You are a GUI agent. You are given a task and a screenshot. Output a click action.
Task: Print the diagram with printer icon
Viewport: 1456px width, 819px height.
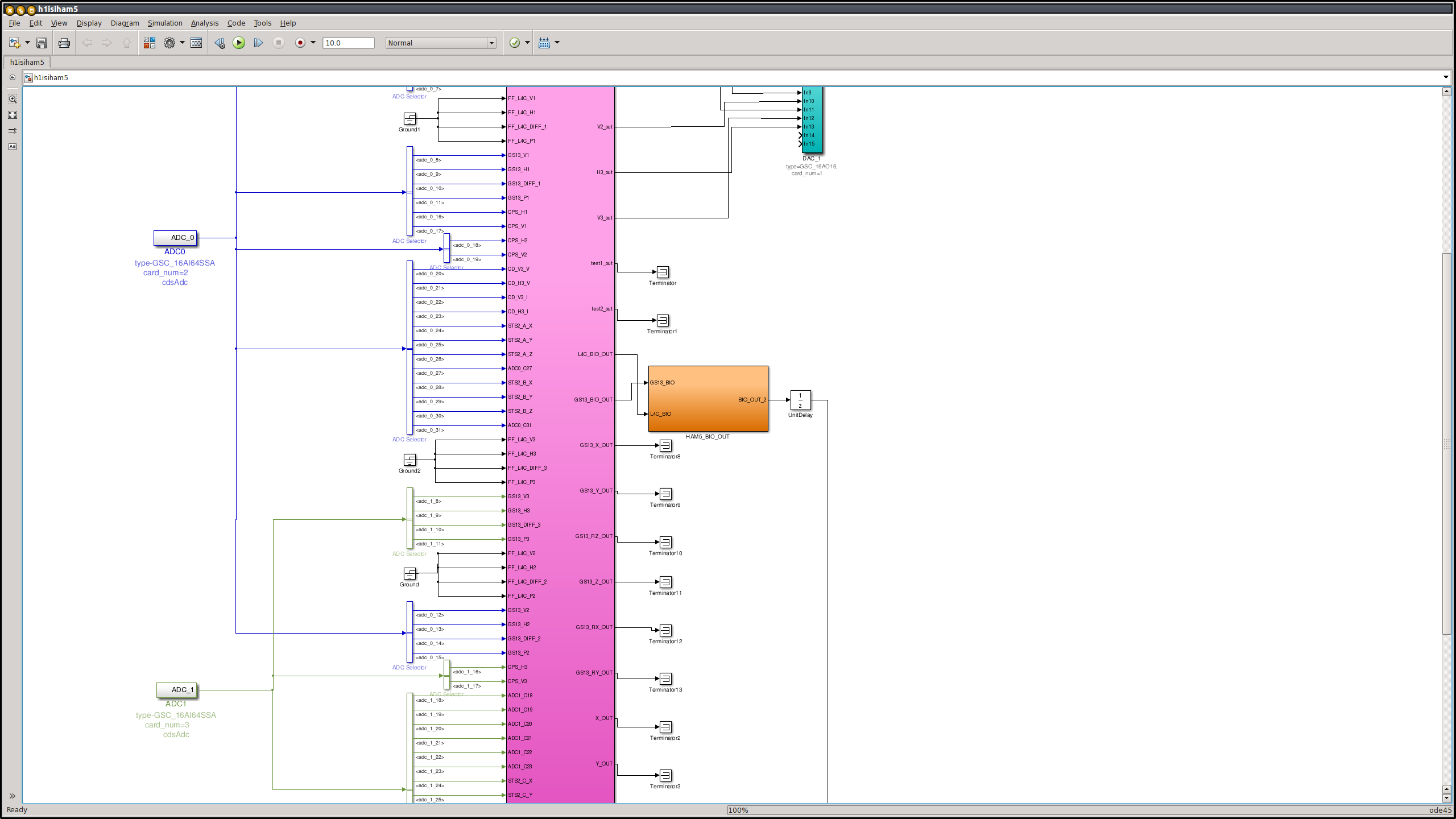(64, 43)
